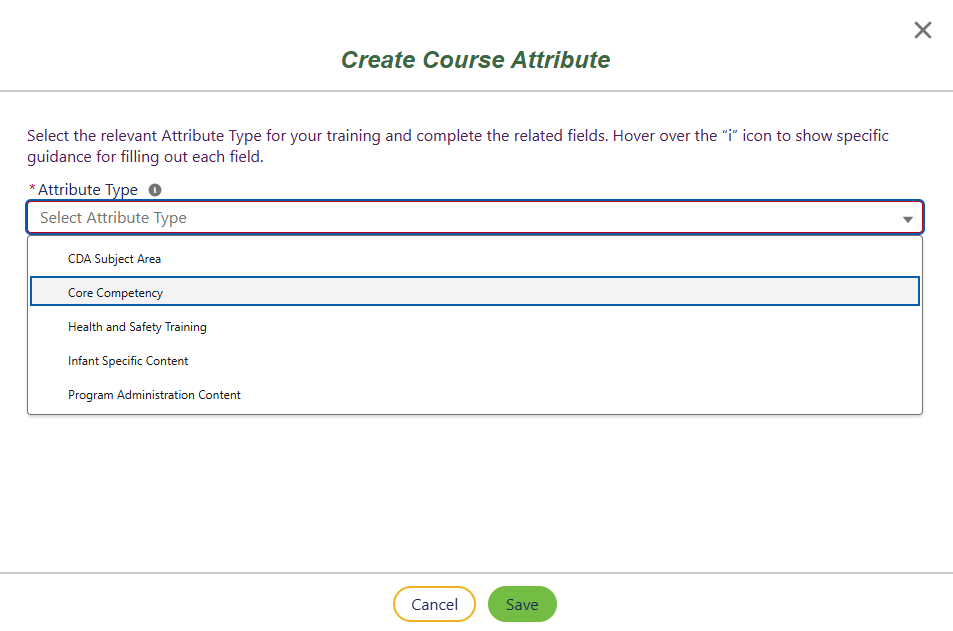The height and width of the screenshot is (631, 953).
Task: Click the Attribute Type field label
Action: [x=88, y=190]
